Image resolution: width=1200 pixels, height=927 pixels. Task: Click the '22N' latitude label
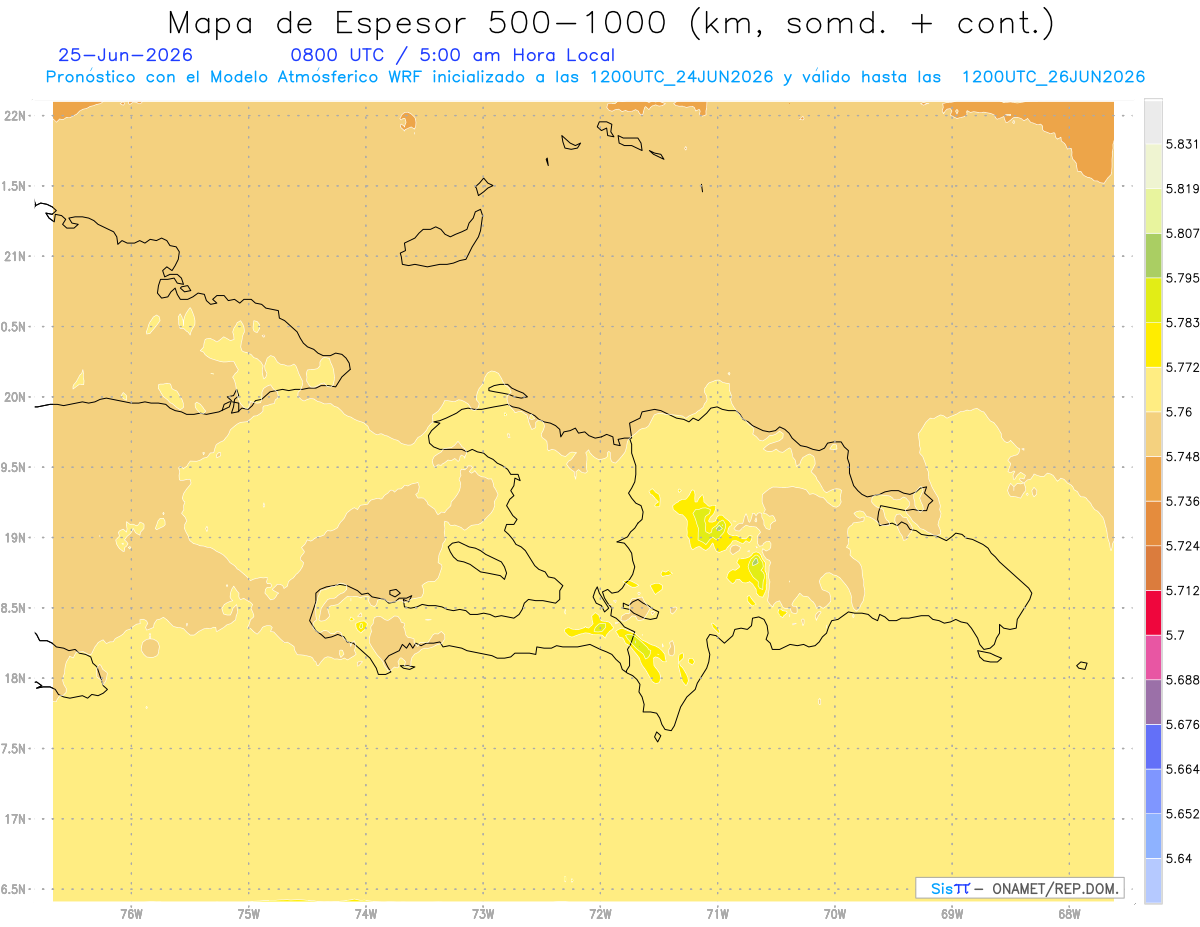click(17, 116)
